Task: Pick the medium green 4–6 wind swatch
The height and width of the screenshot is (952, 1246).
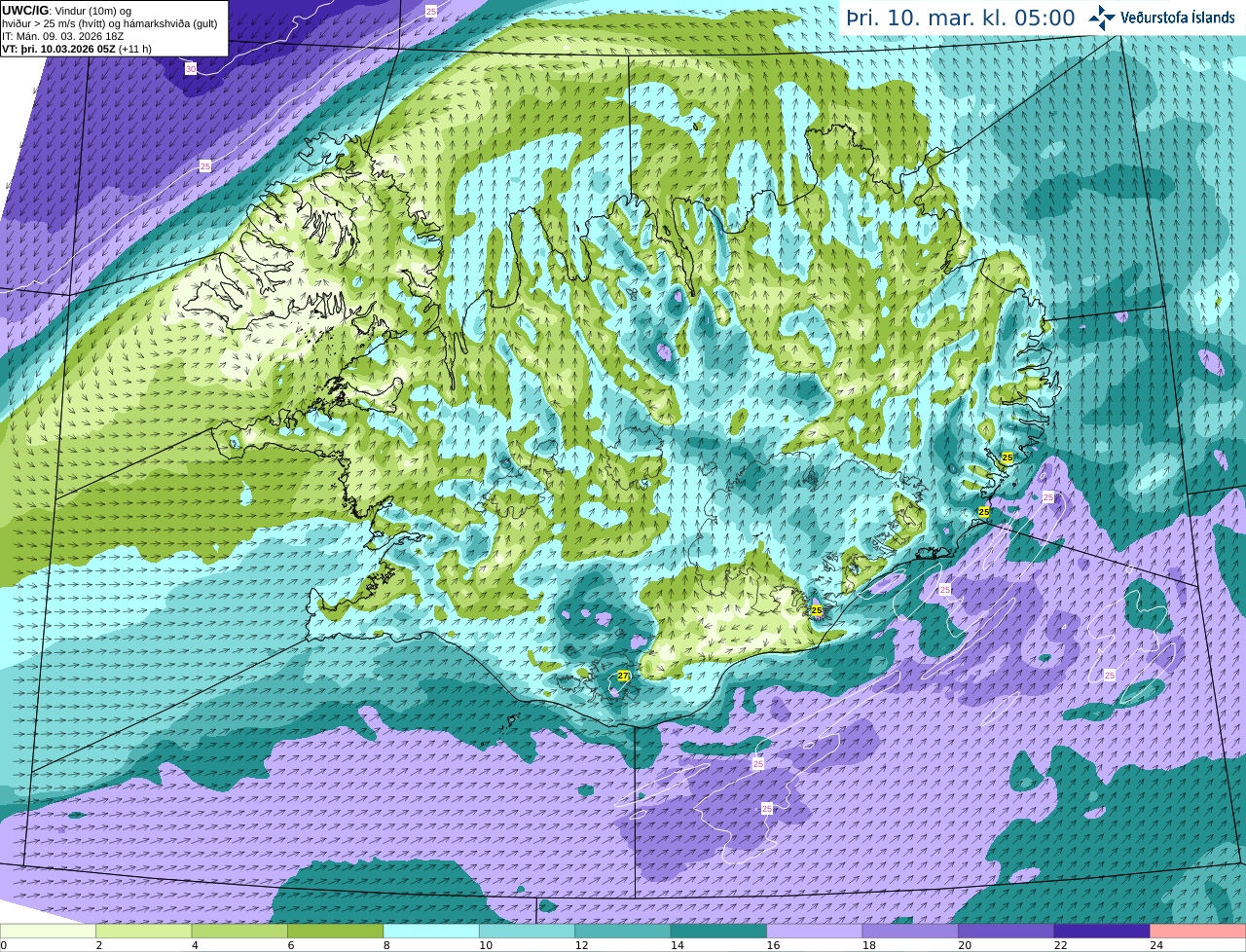Action: tap(239, 932)
